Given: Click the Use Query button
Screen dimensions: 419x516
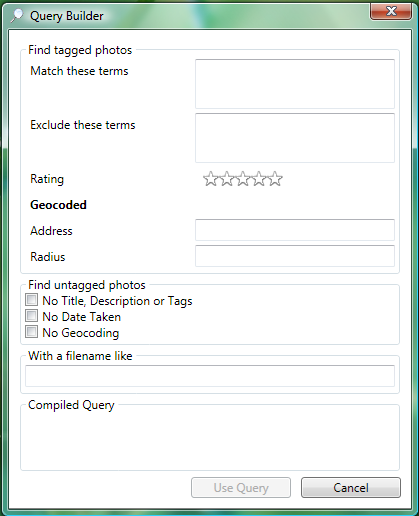Looking at the screenshot, I should point(241,488).
